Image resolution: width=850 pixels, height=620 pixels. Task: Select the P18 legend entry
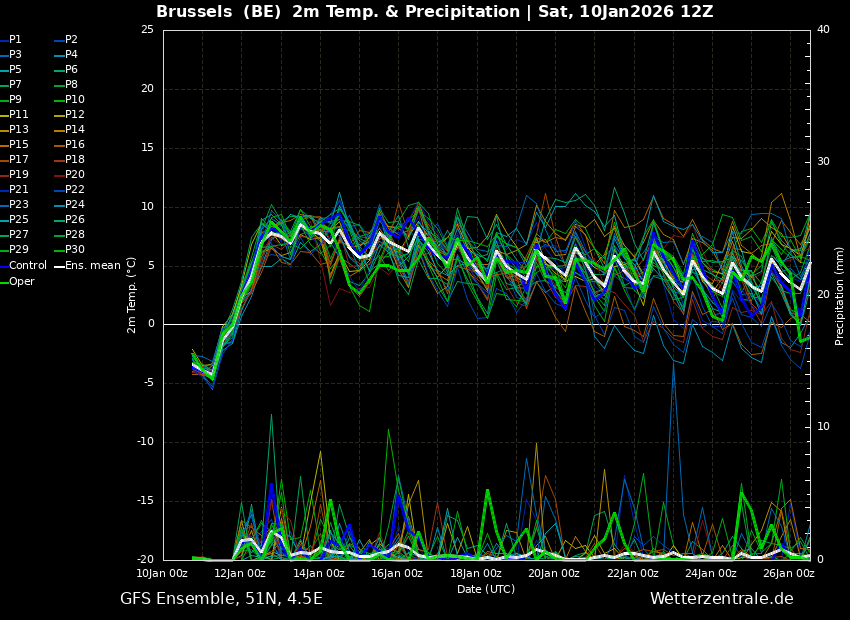[75, 159]
